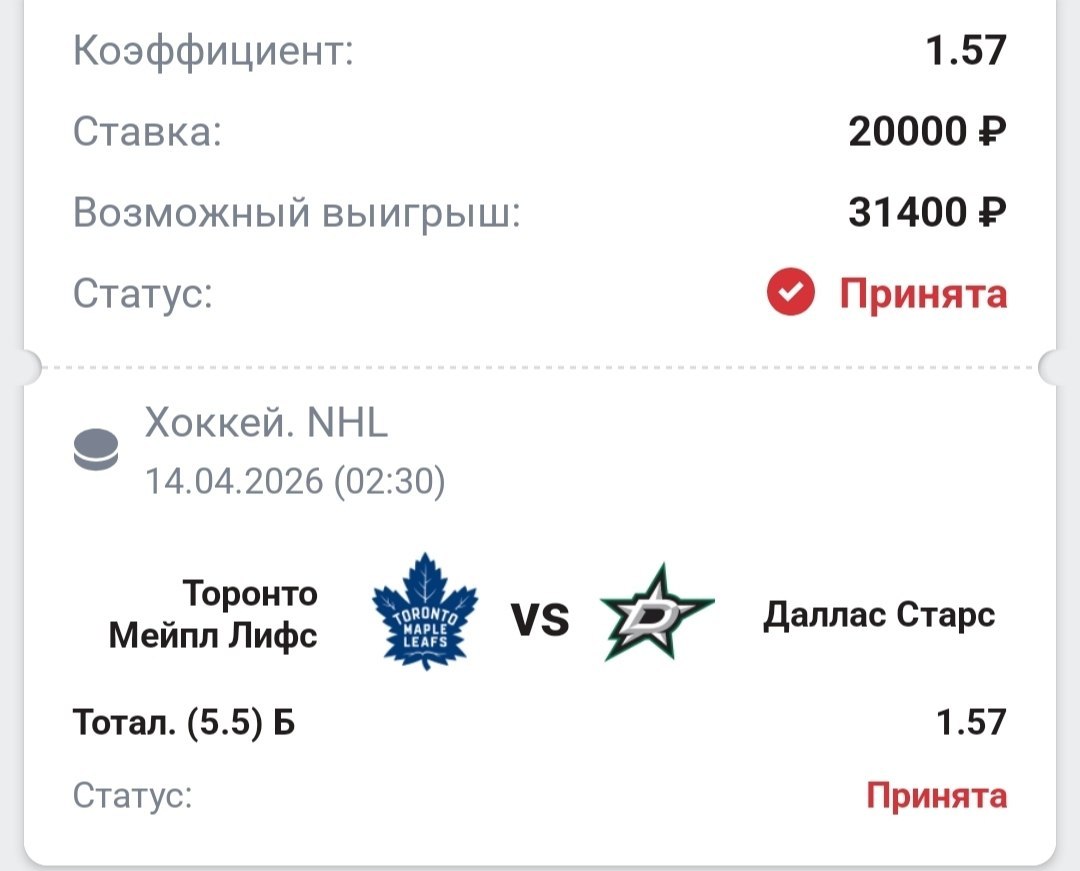Tap the hockey puck sport icon
Image resolution: width=1080 pixels, height=871 pixels.
[96, 451]
